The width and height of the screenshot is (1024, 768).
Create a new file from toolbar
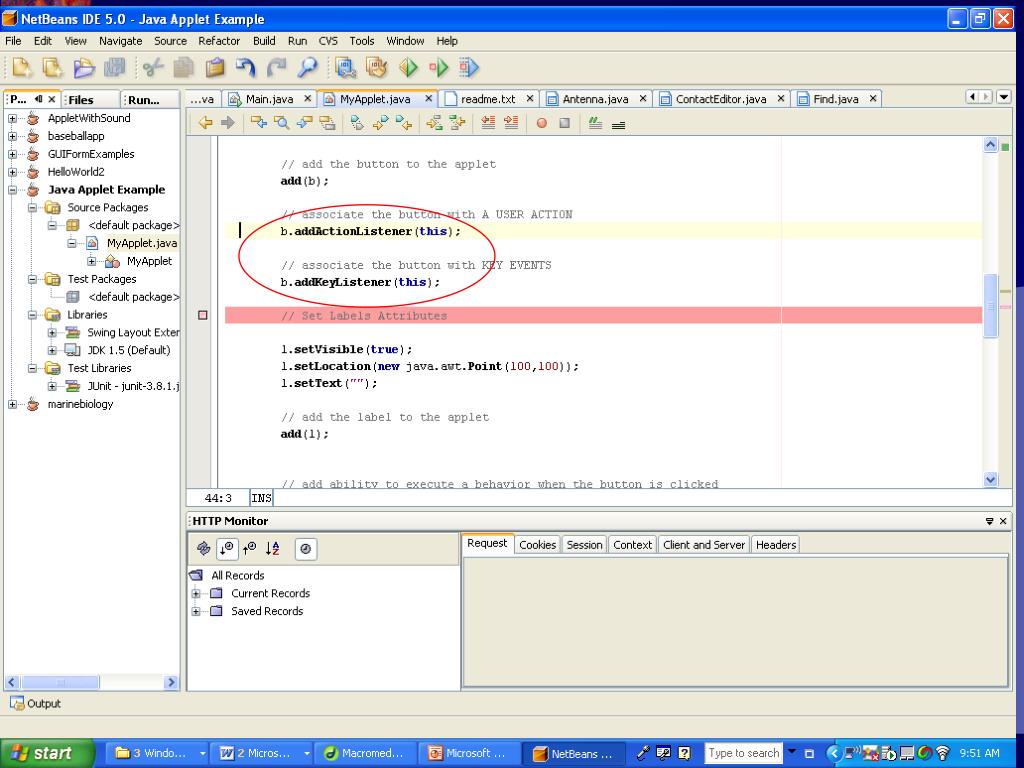[22, 67]
